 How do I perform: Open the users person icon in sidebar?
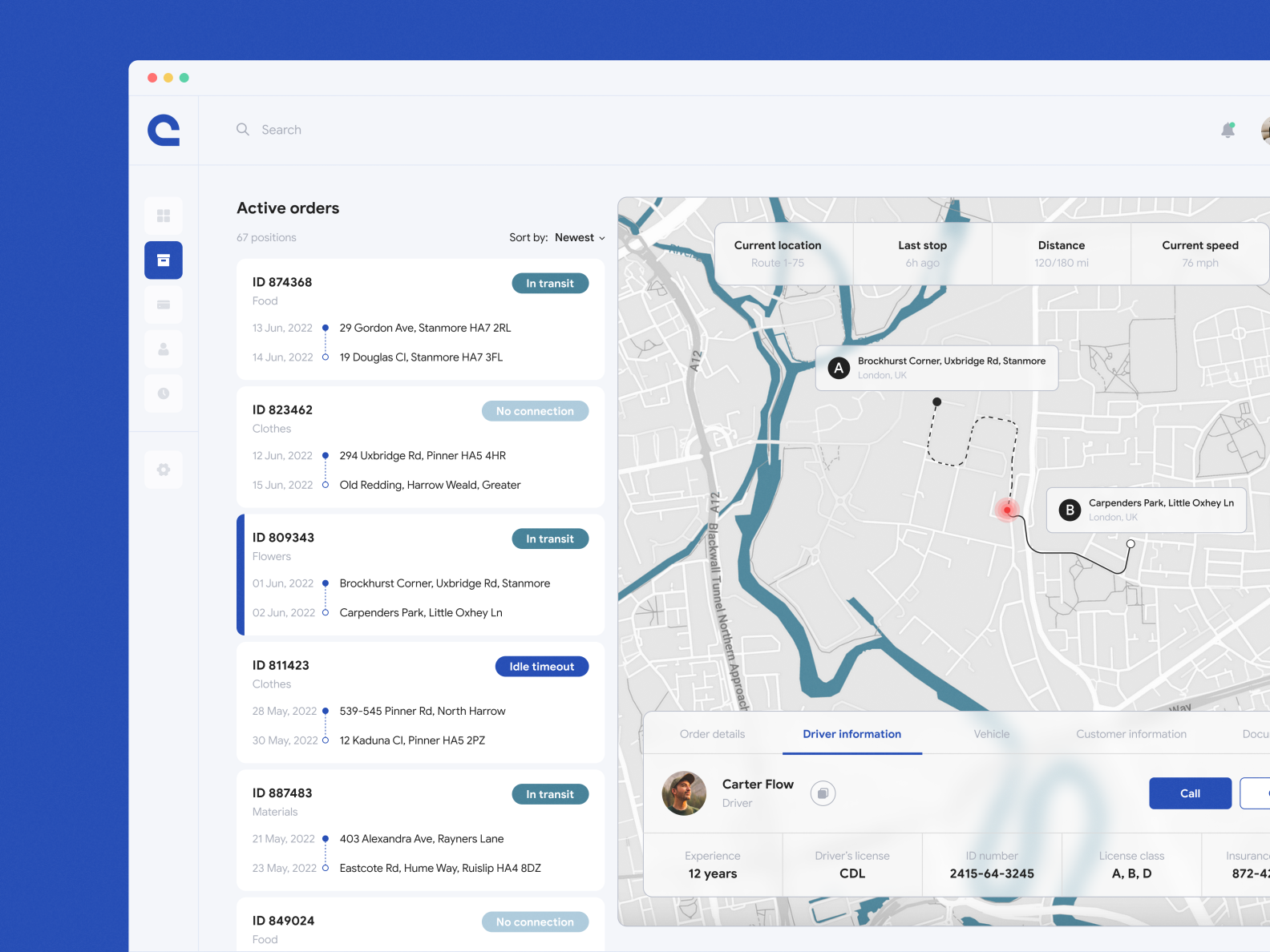click(x=164, y=349)
